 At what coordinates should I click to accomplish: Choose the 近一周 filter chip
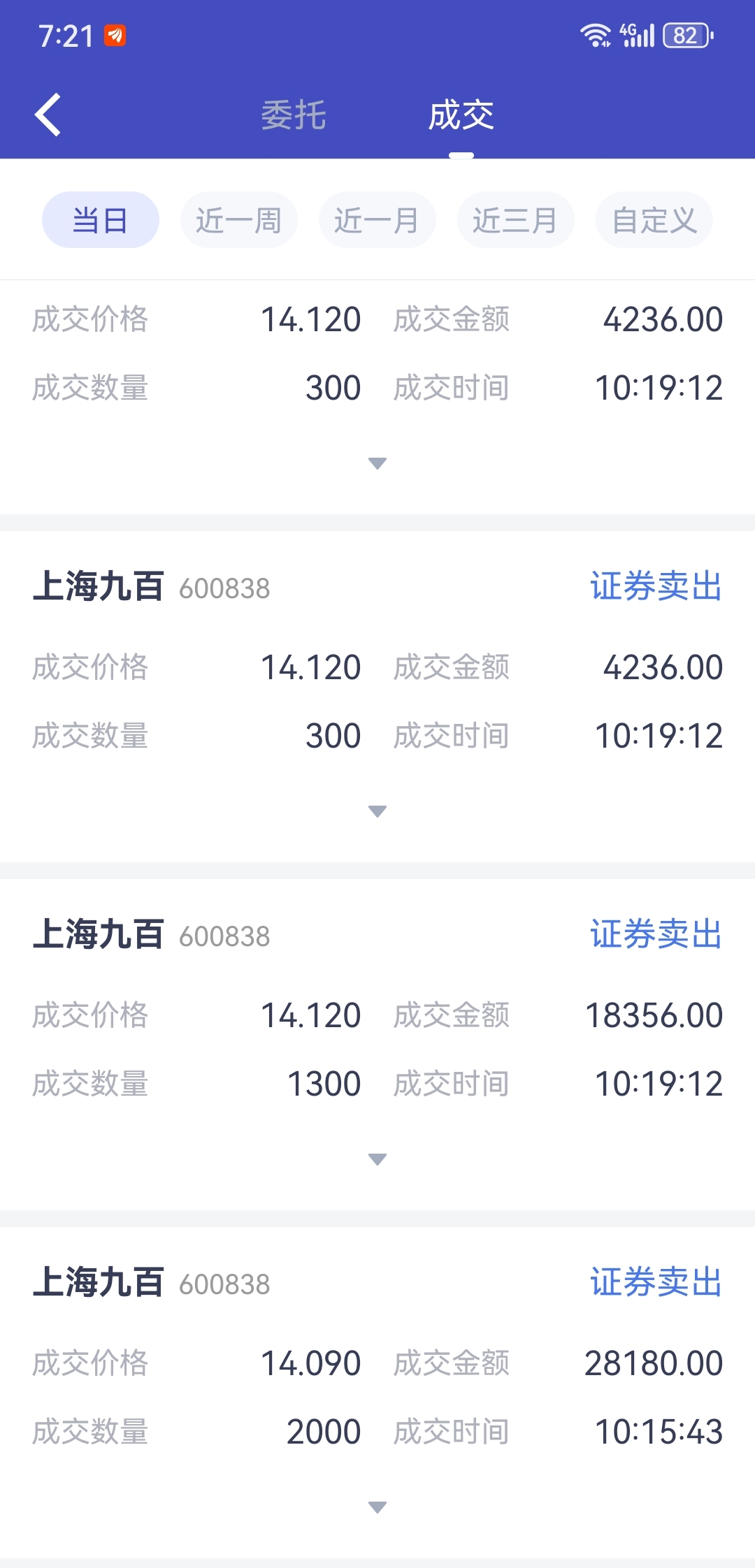point(238,220)
